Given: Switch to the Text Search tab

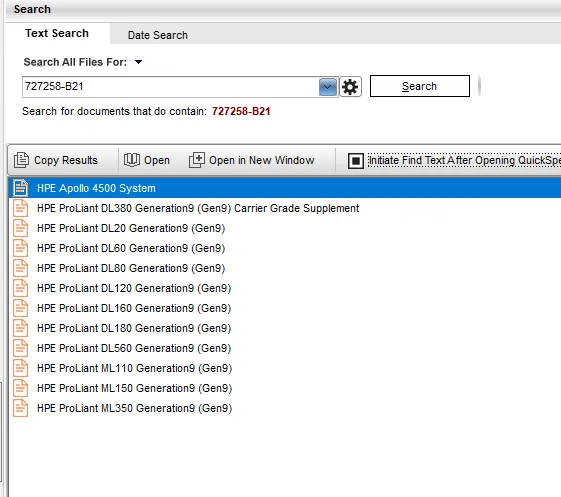Looking at the screenshot, I should (57, 33).
